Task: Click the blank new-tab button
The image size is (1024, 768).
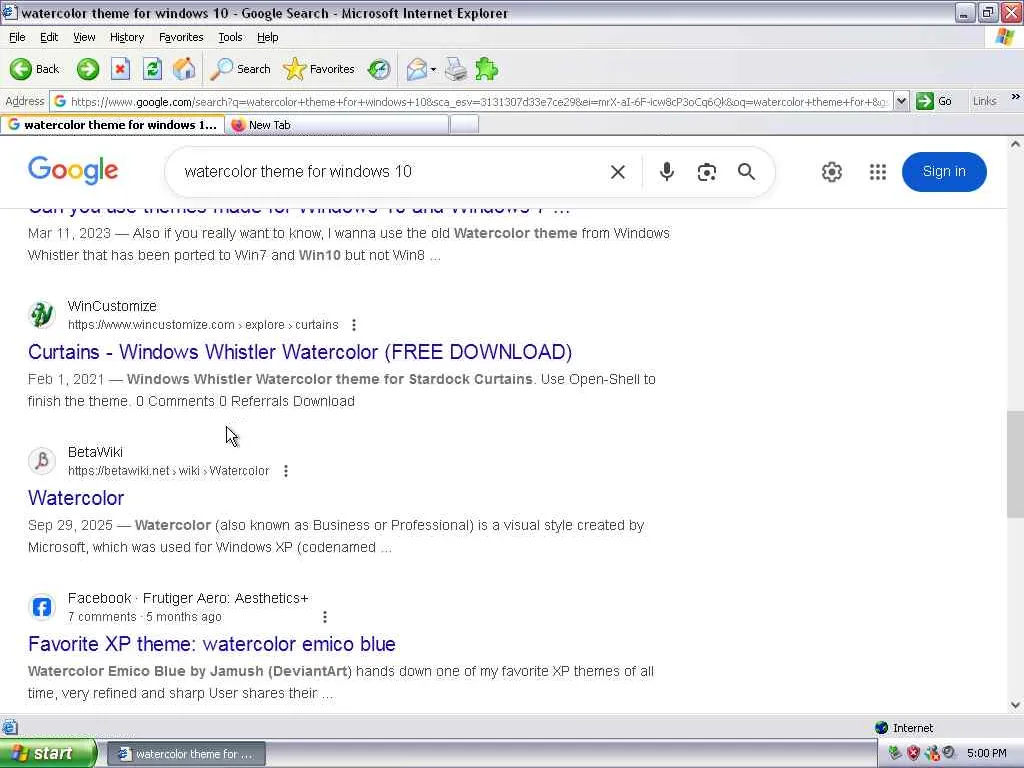Action: click(x=464, y=124)
